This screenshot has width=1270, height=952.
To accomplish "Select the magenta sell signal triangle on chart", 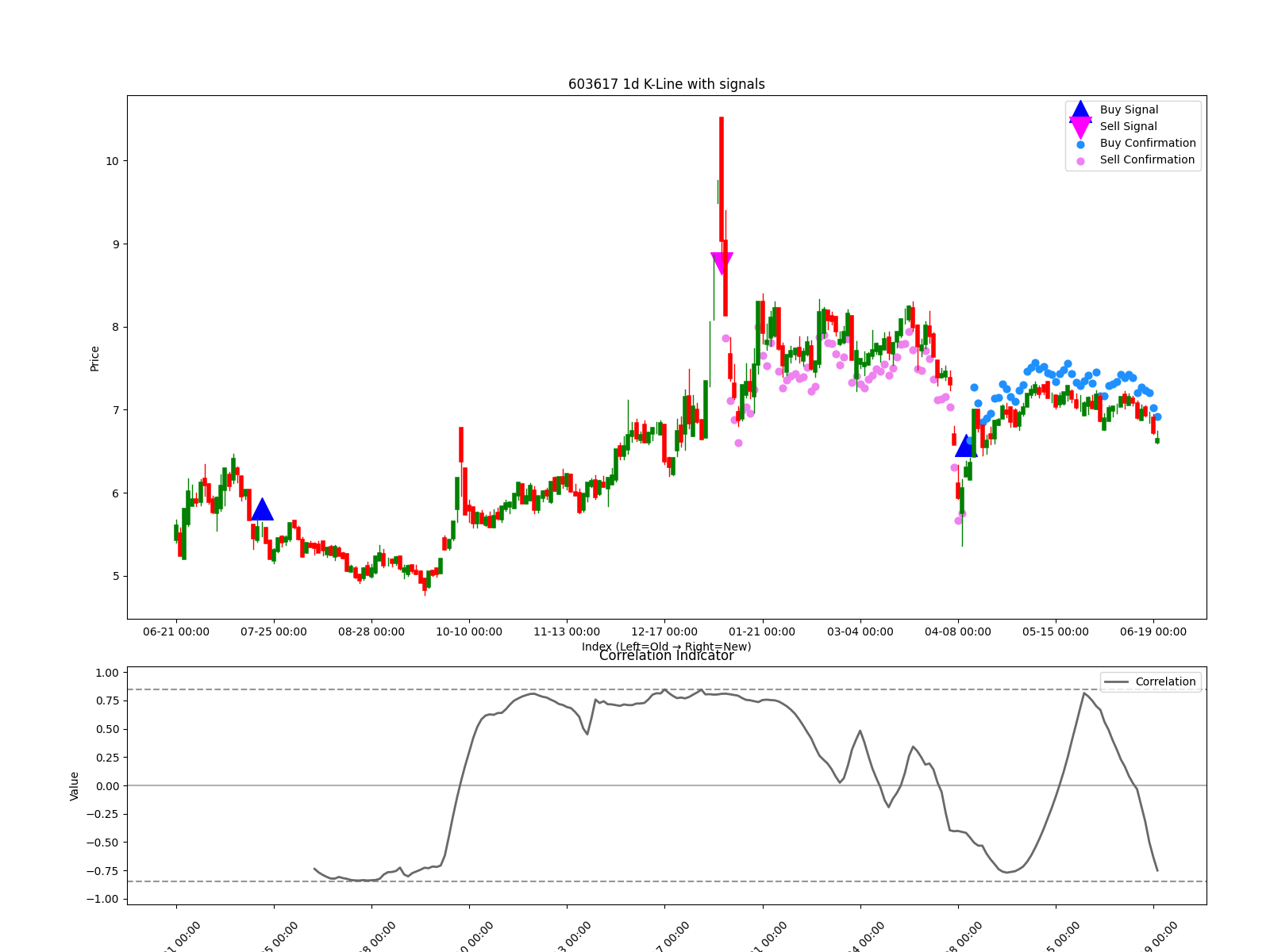I will click(x=722, y=264).
